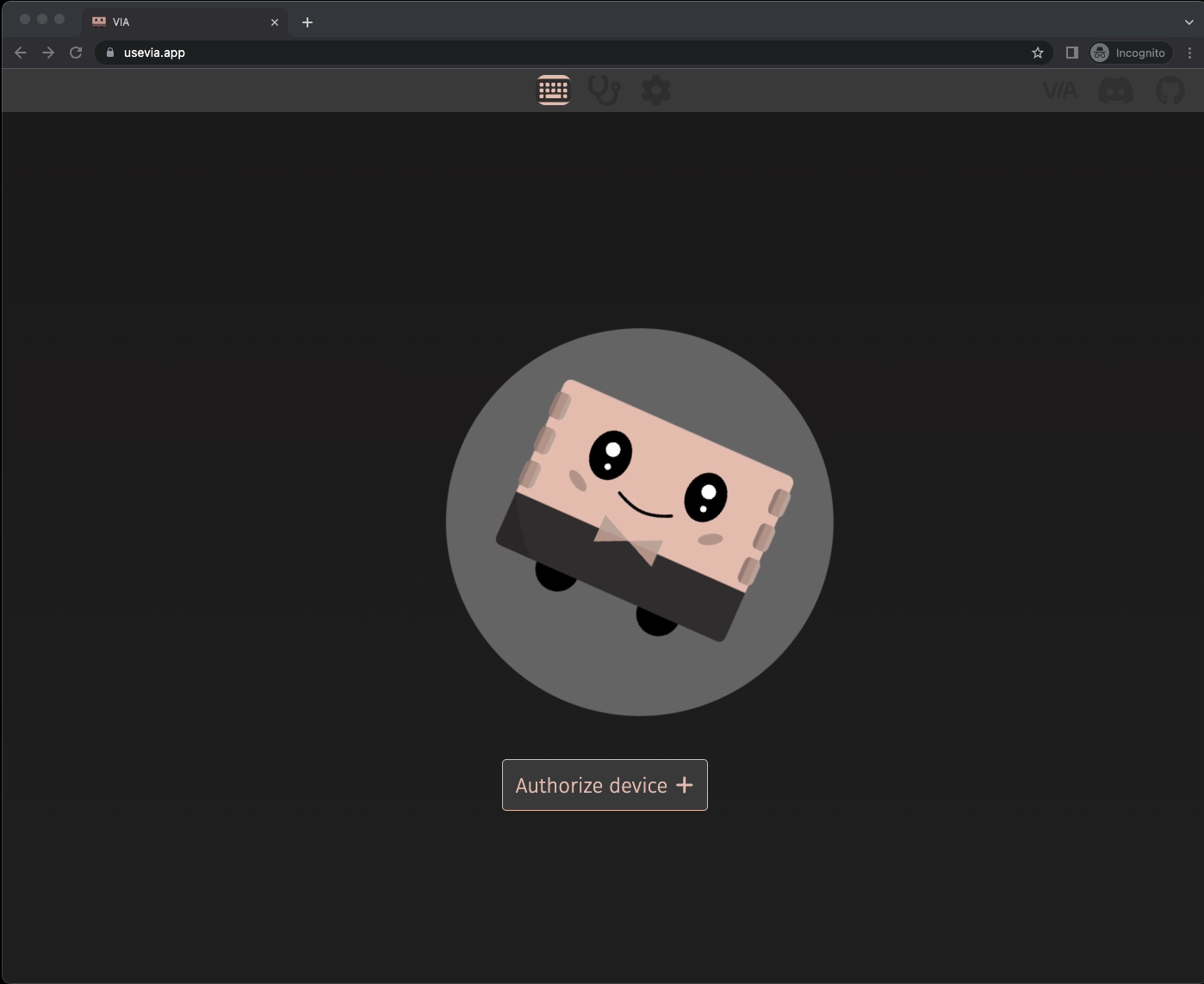Reload the current page
Screen dimensions: 1204x984
[76, 53]
